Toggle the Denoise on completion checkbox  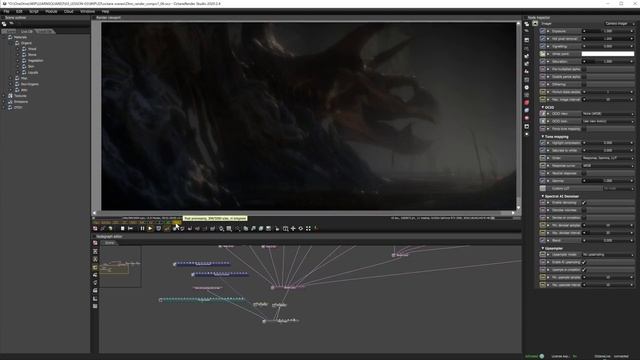coord(584,218)
